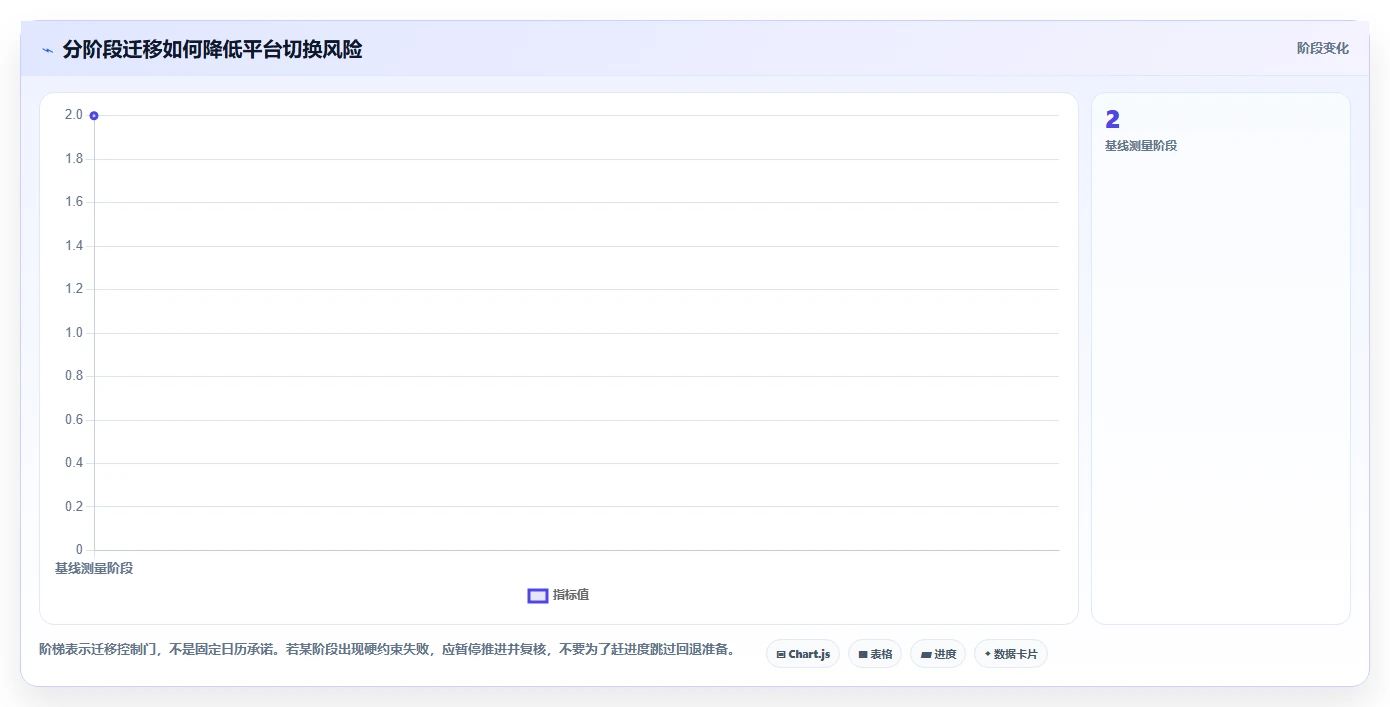Viewport: 1390px width, 707px height.
Task: Toggle the 指标值 legend item
Action: pyautogui.click(x=559, y=595)
